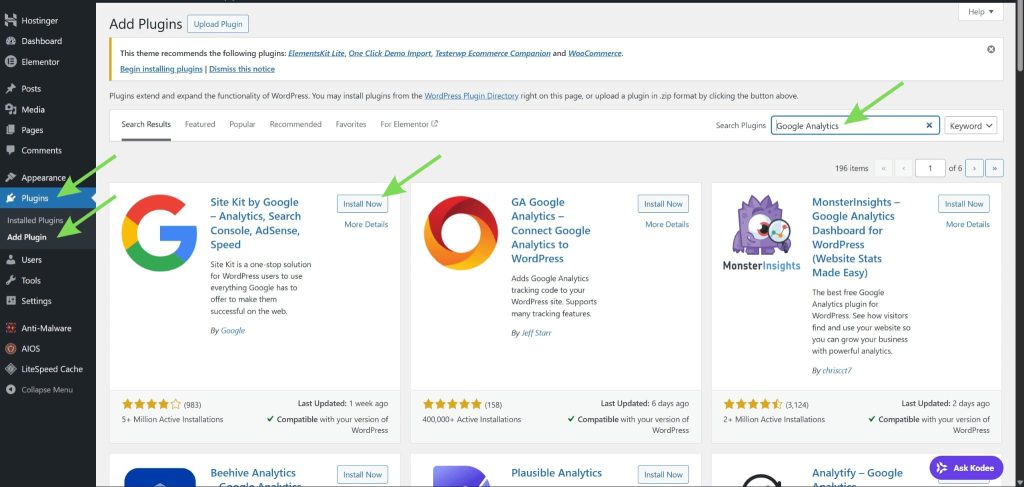Click the Upload Plugin button

(x=218, y=24)
